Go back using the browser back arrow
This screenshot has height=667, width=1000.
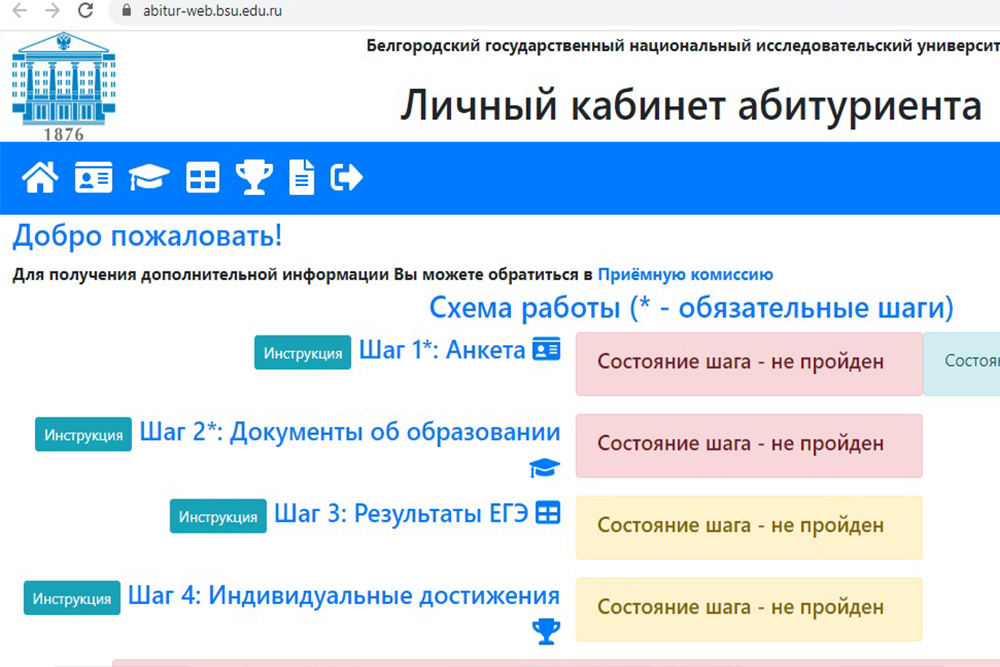pos(18,12)
